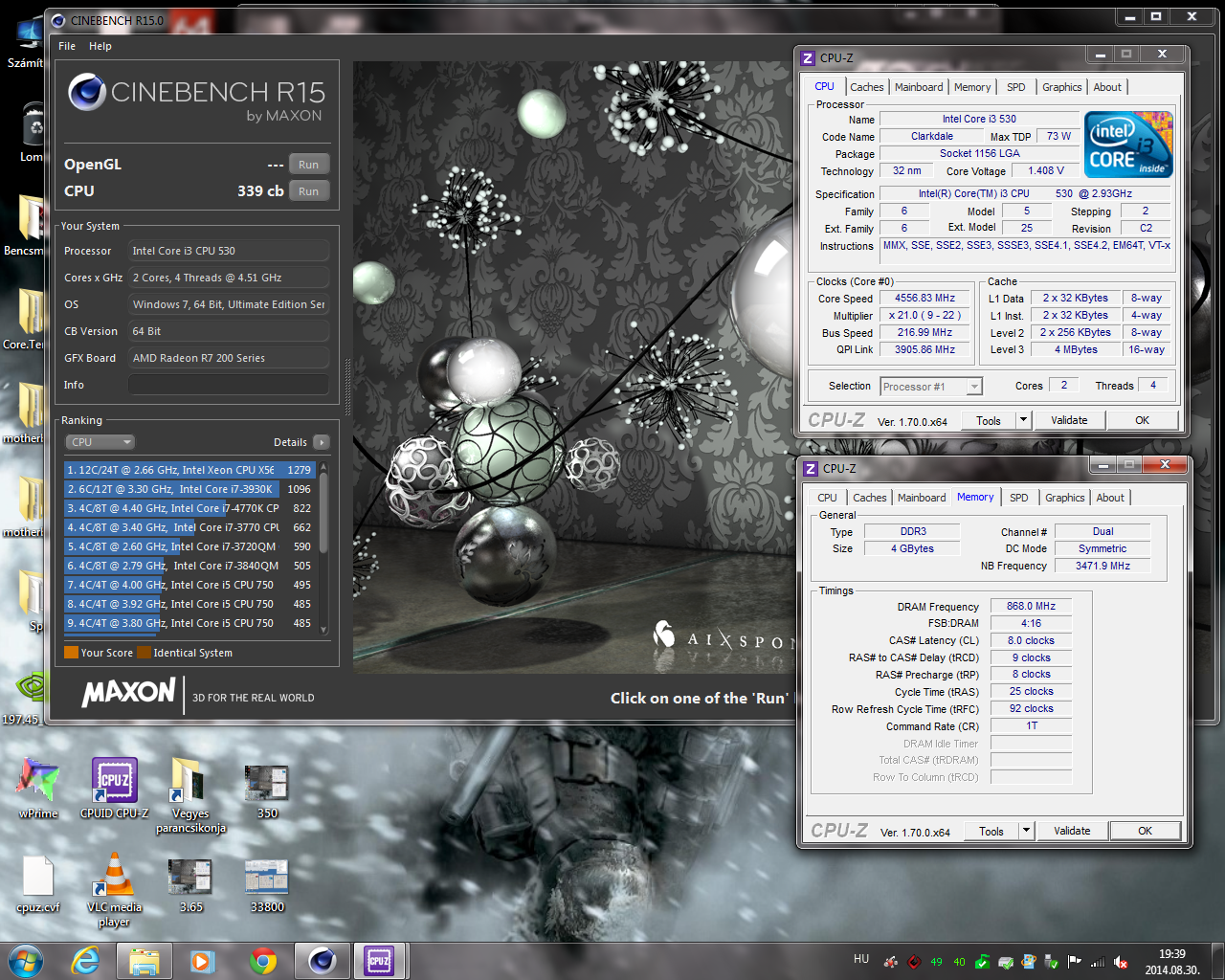Click the Intel Core i3 logo badge
1225x980 pixels.
1129,145
